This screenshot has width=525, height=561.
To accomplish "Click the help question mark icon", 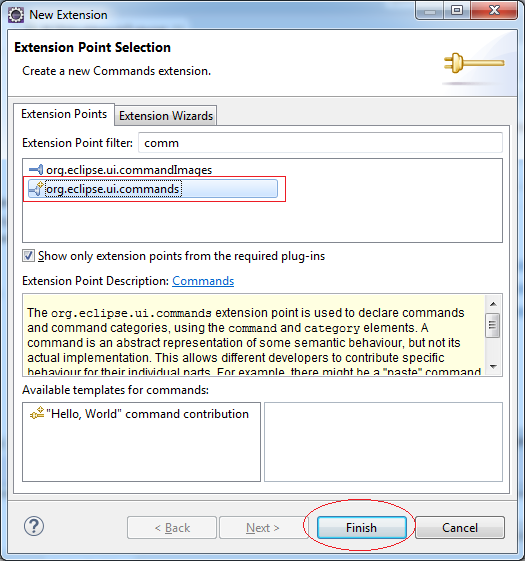I will point(34,526).
